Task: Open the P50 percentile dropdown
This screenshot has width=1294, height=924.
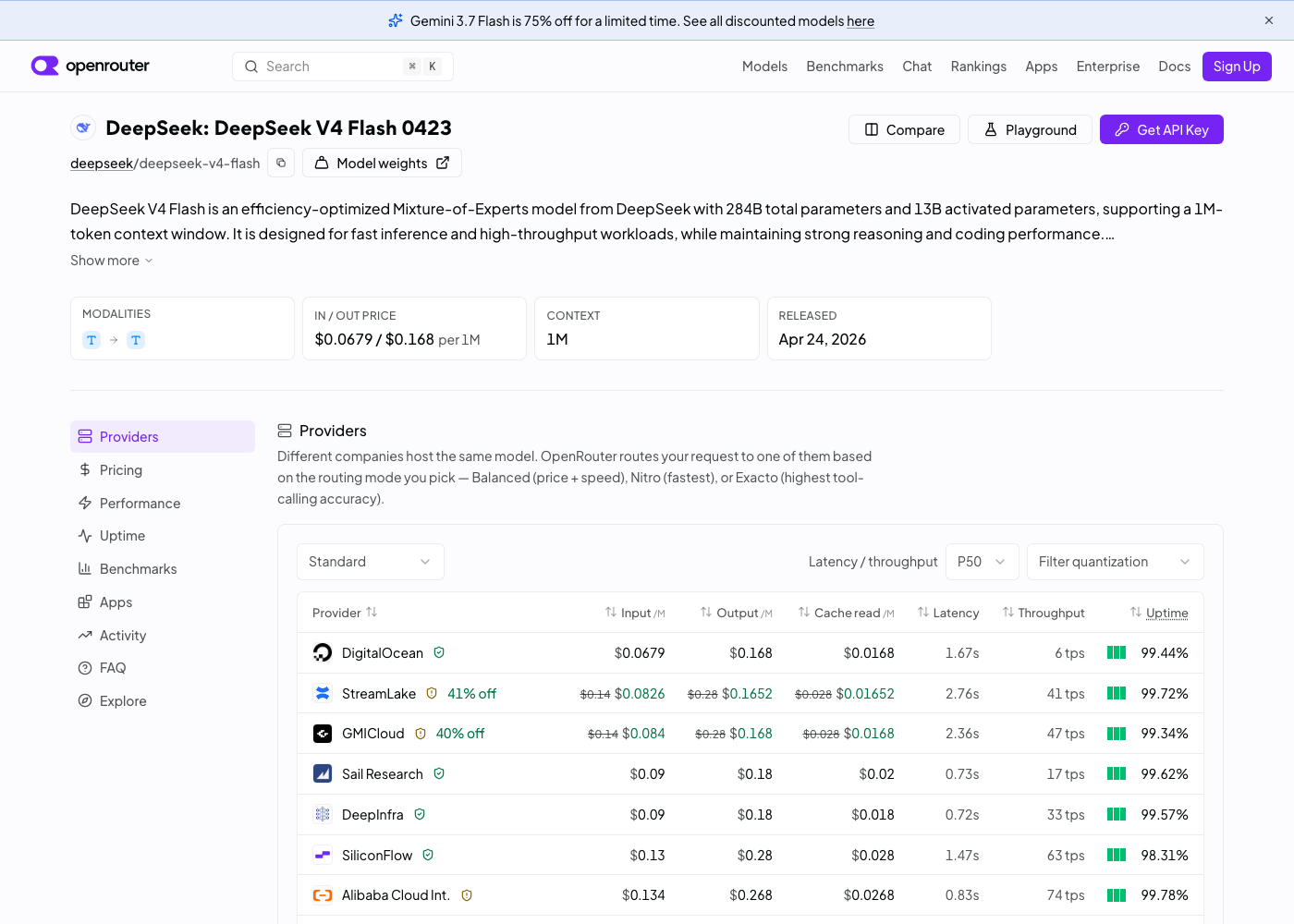Action: 983,562
